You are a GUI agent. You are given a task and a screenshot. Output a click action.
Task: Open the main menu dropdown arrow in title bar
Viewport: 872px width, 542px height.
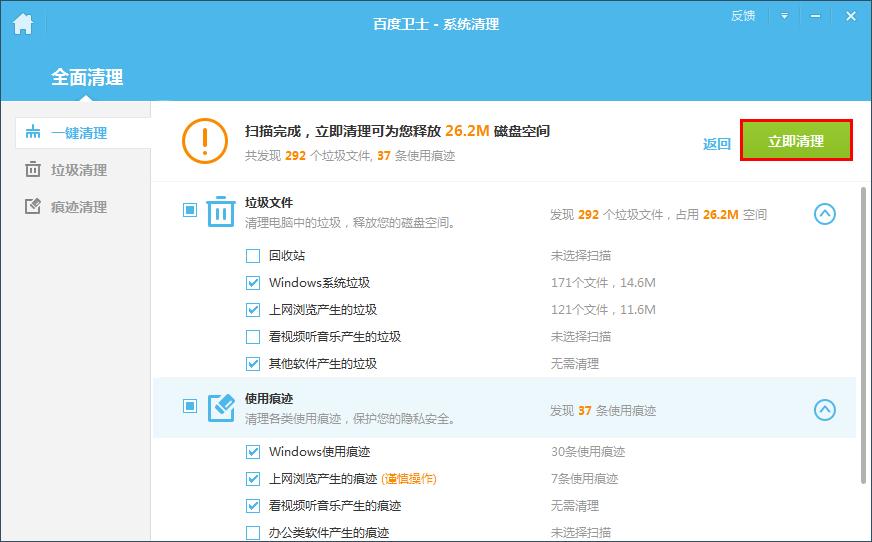coord(784,16)
